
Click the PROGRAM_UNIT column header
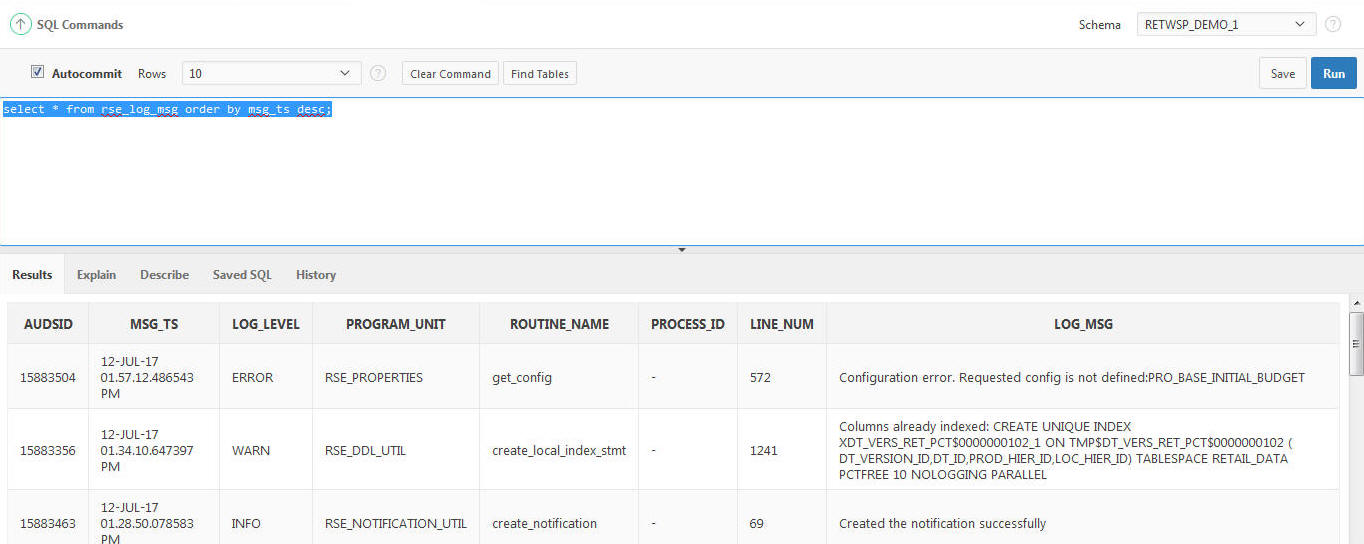(396, 324)
